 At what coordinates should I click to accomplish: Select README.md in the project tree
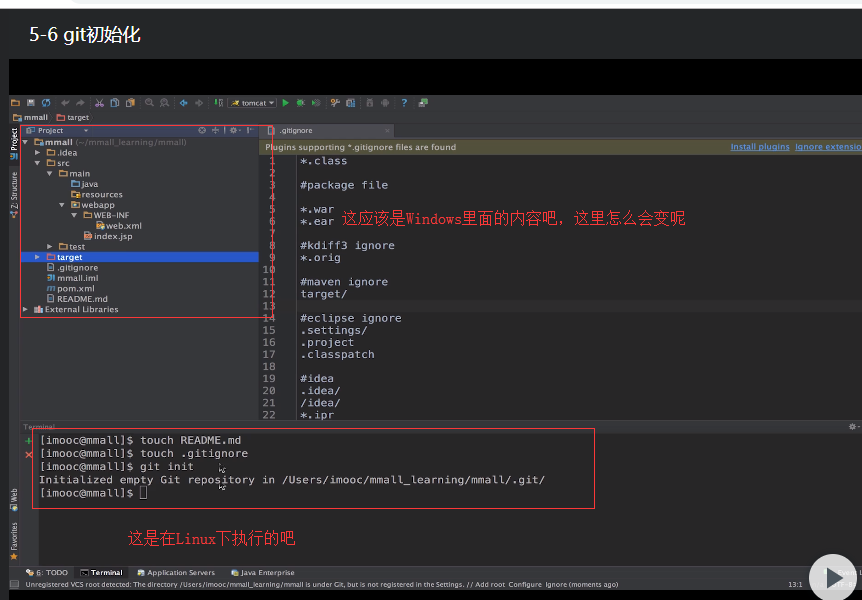(77, 299)
